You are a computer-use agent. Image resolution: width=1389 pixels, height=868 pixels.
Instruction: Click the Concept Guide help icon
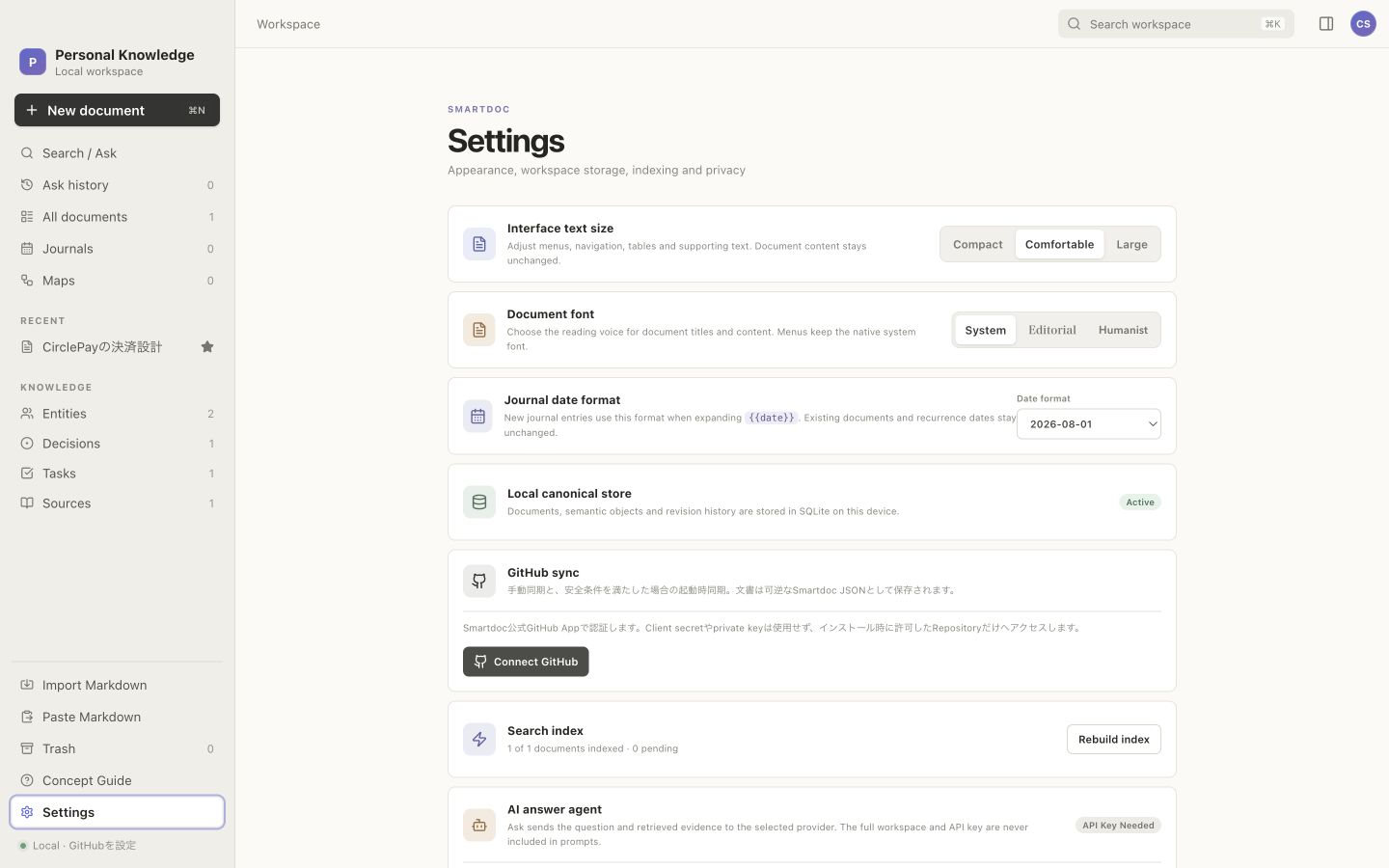[x=27, y=780]
